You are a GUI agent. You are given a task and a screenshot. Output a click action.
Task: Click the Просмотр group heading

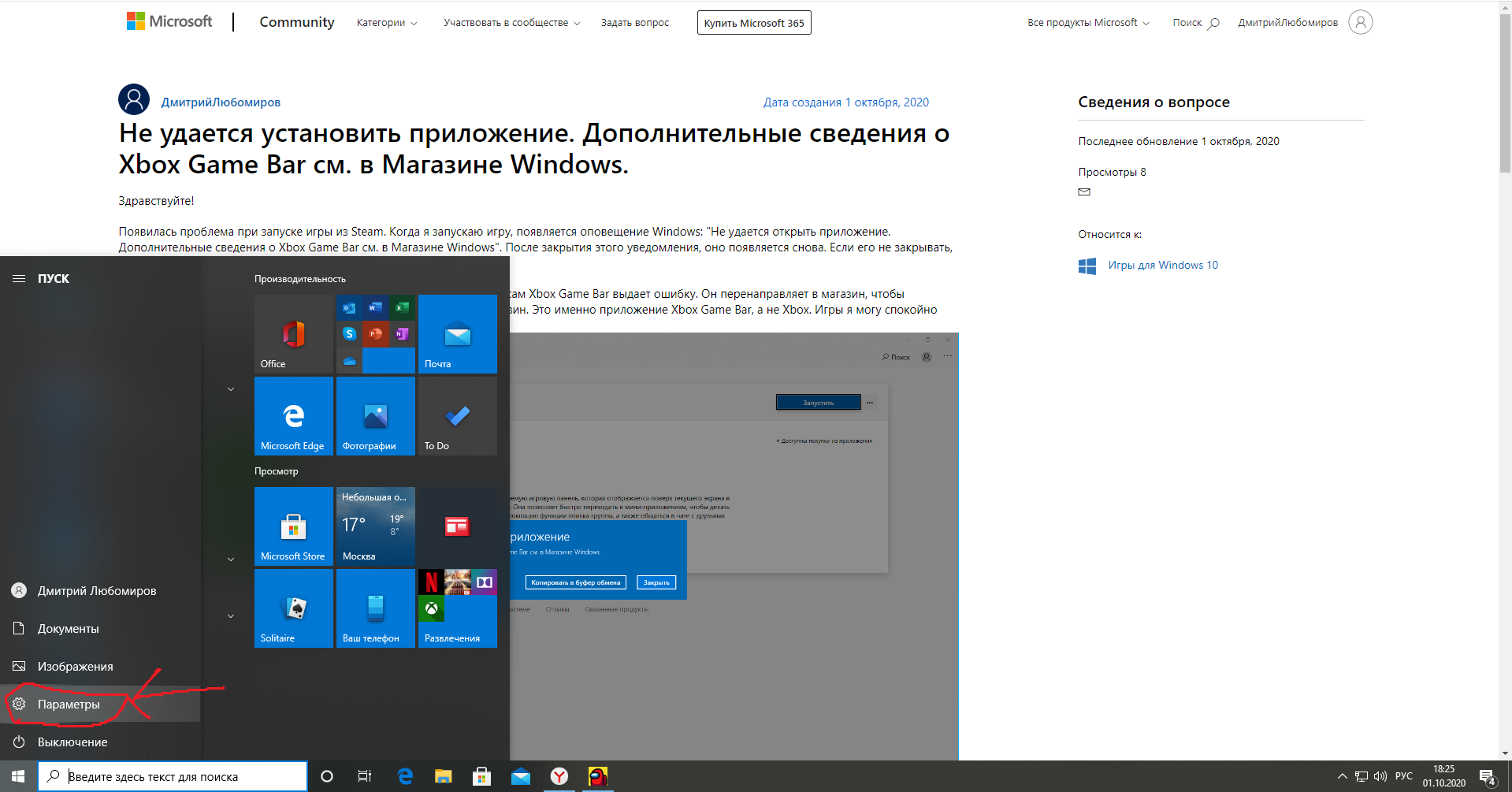point(277,471)
